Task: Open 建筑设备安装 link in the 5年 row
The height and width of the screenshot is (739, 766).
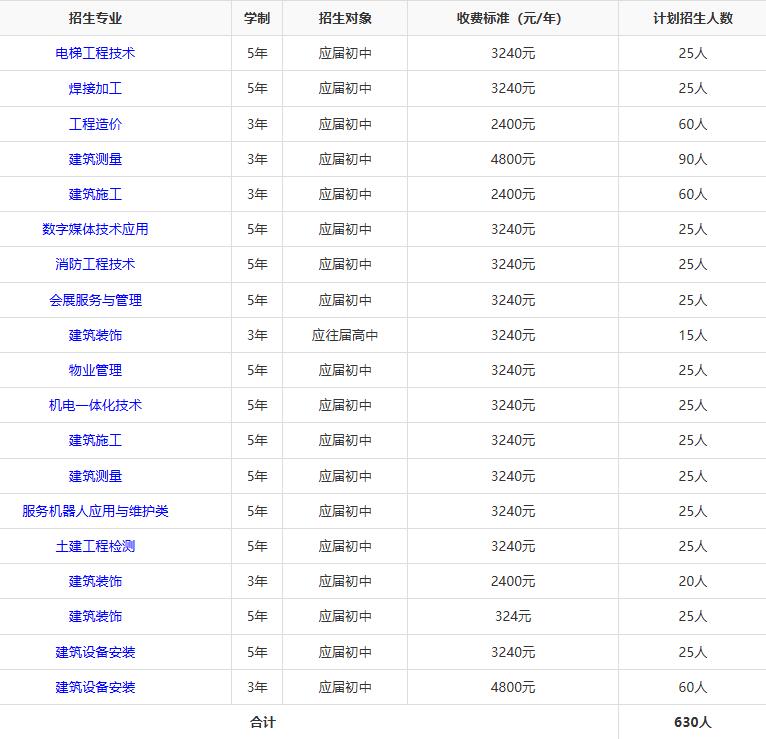Action: pos(95,652)
